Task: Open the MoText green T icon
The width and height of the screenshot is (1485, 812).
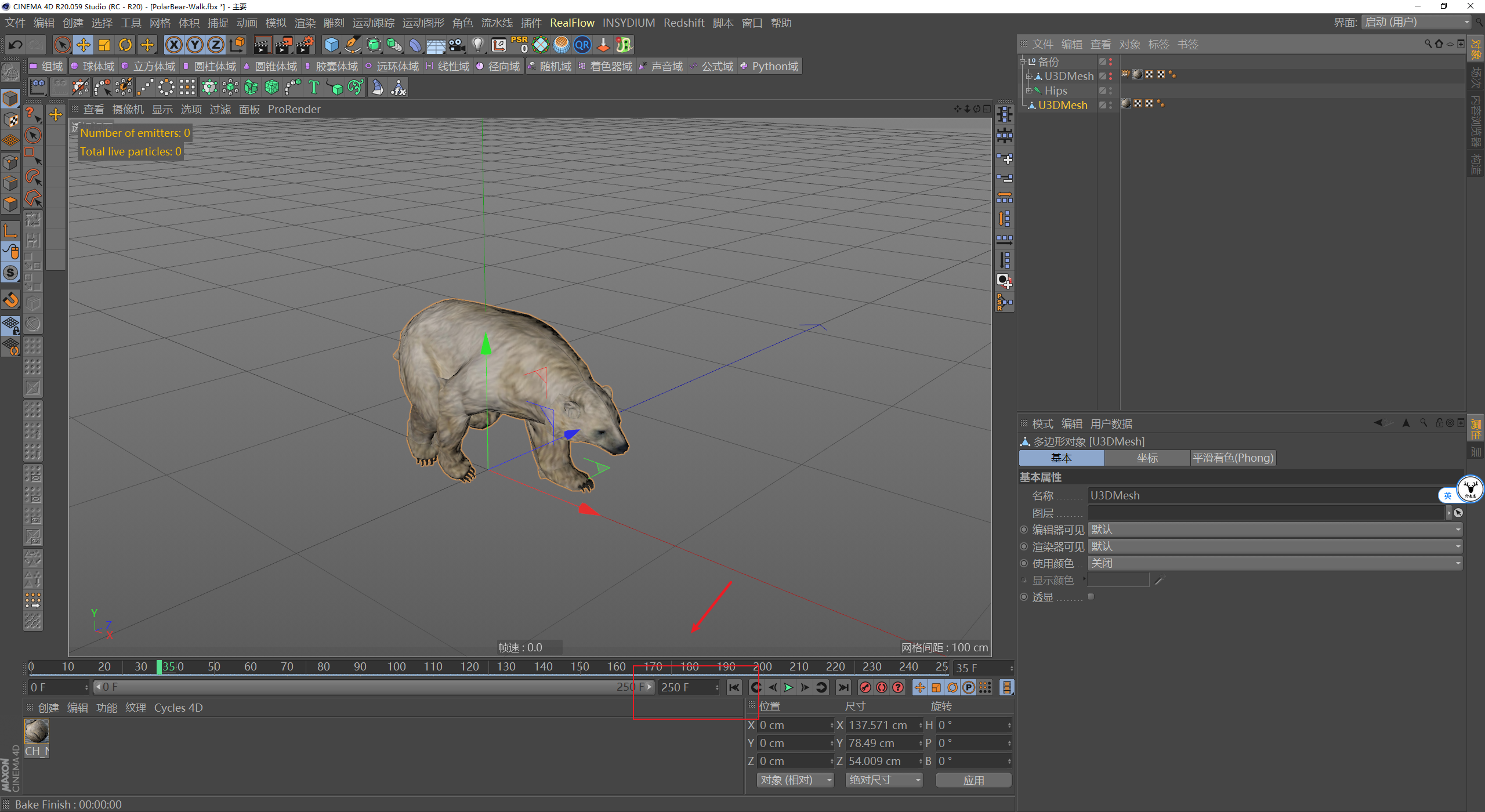Action: (x=314, y=88)
